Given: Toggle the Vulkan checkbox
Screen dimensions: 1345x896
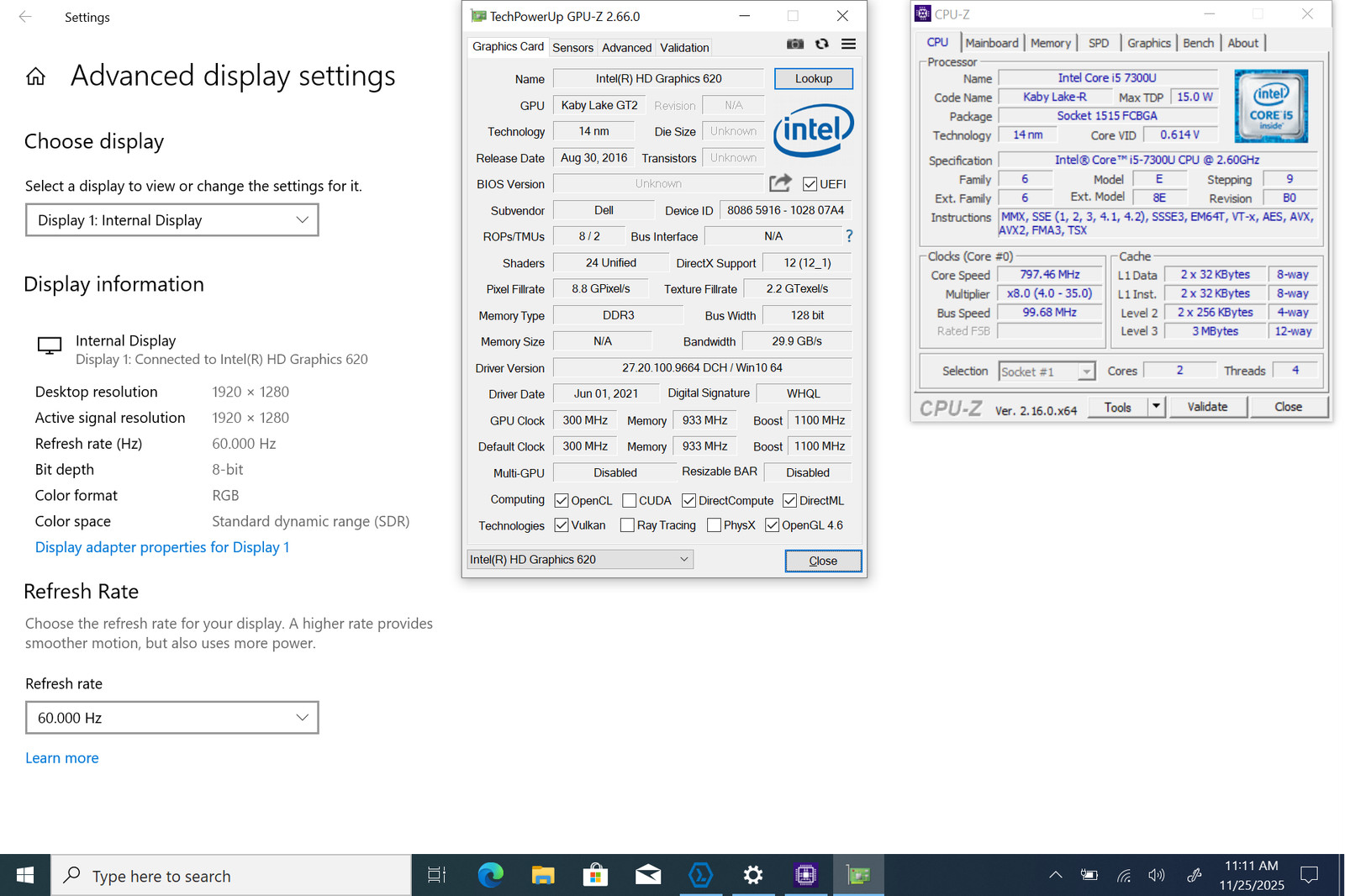Looking at the screenshot, I should click(562, 525).
